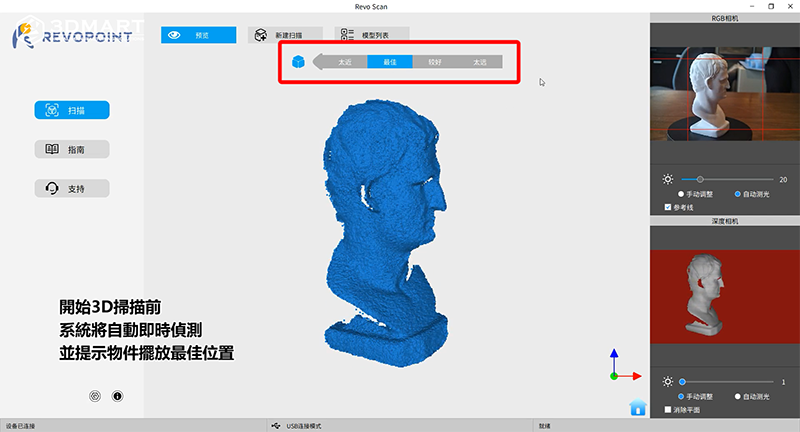Click the circular target icon at bottom left
Viewport: 800px width, 432px height.
point(95,396)
